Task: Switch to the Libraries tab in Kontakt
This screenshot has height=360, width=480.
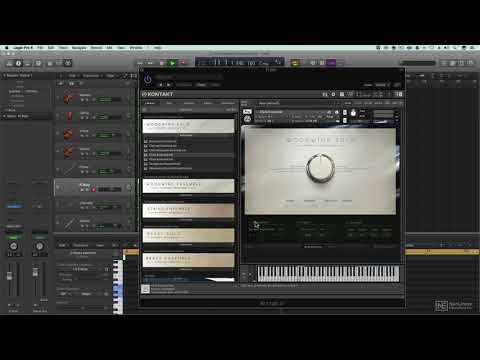Action: (150, 103)
